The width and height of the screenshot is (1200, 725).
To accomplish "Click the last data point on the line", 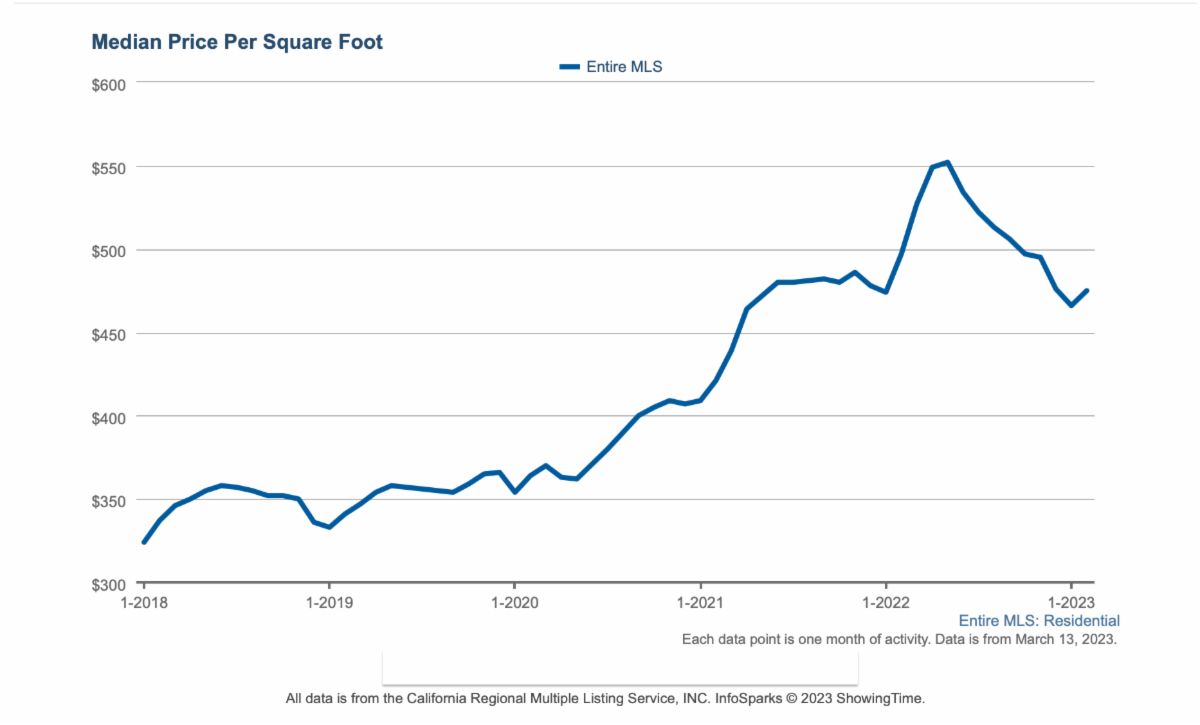I will point(1087,291).
